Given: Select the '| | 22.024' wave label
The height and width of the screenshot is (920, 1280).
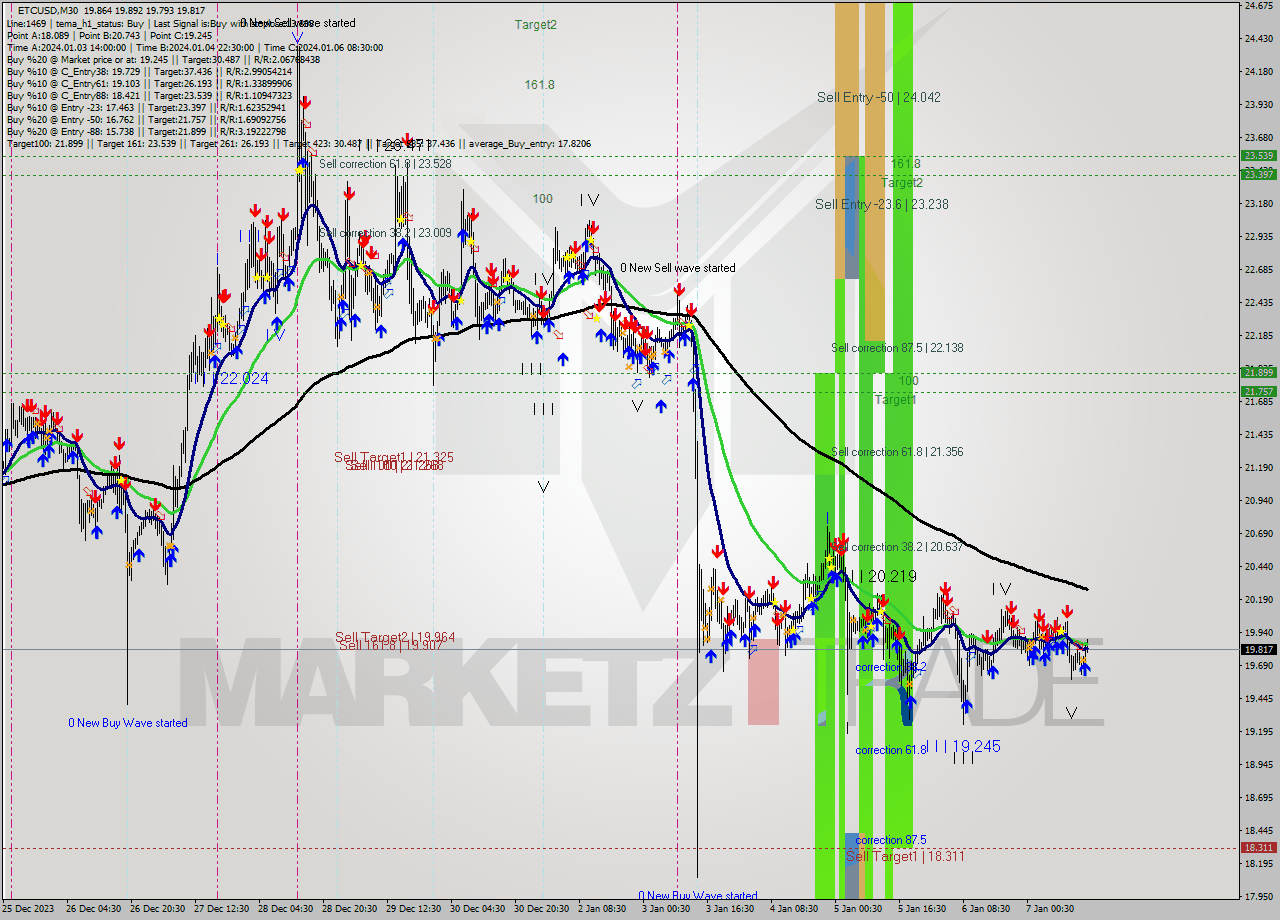Looking at the screenshot, I should 235,378.
